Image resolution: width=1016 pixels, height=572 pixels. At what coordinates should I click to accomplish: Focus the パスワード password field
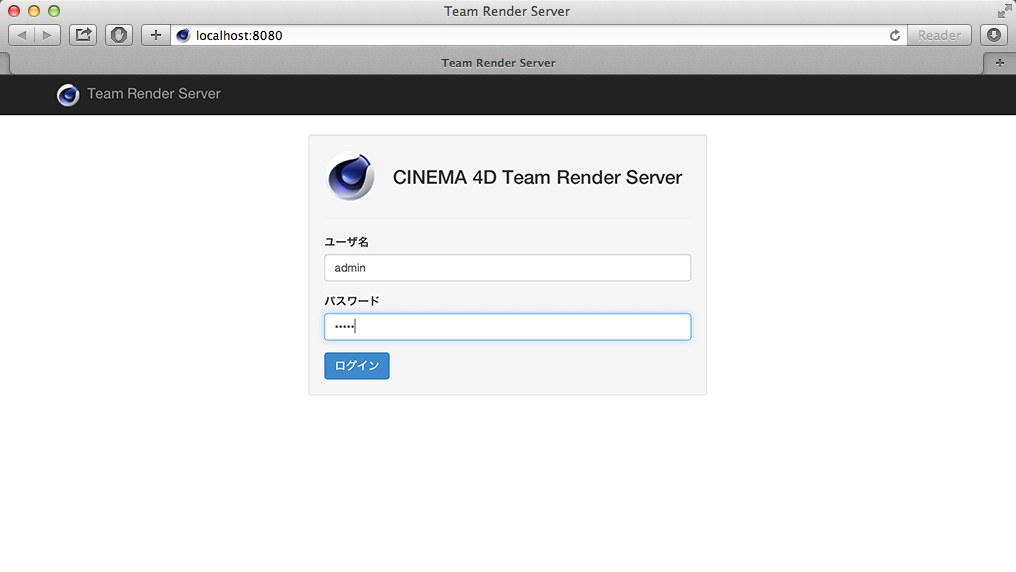click(x=507, y=327)
